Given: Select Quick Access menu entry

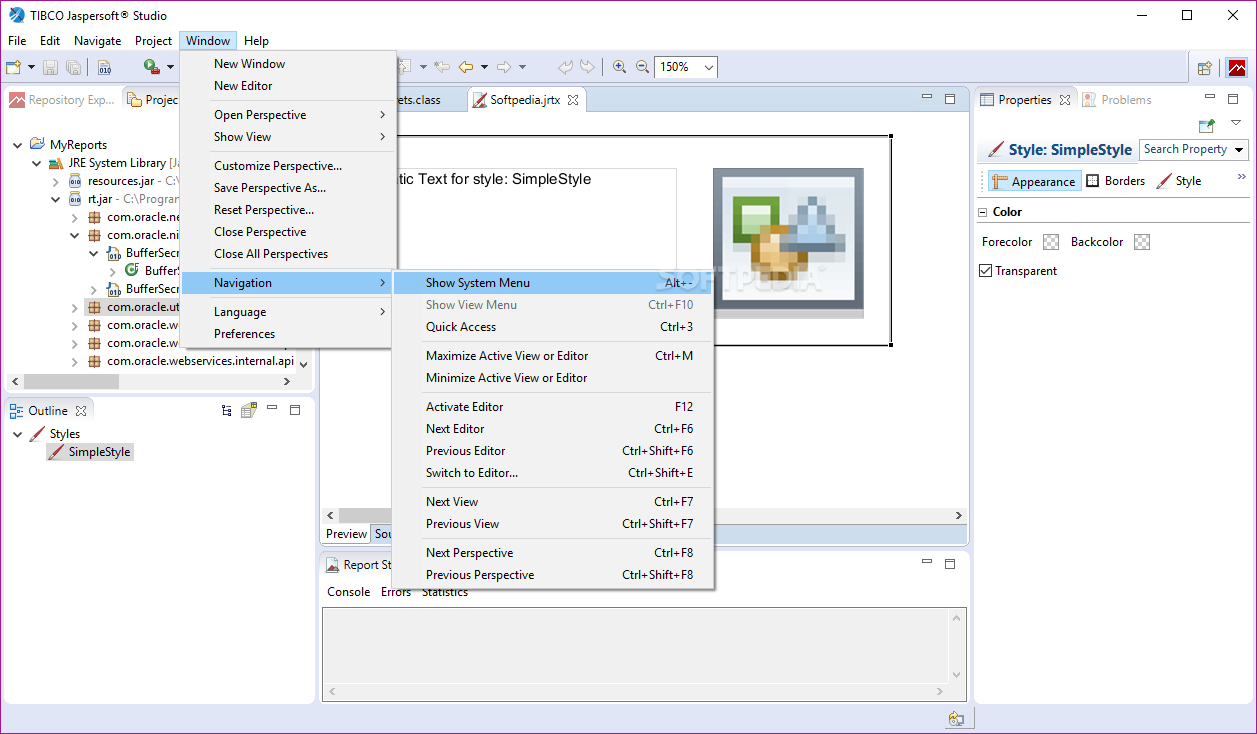Looking at the screenshot, I should pyautogui.click(x=553, y=327).
